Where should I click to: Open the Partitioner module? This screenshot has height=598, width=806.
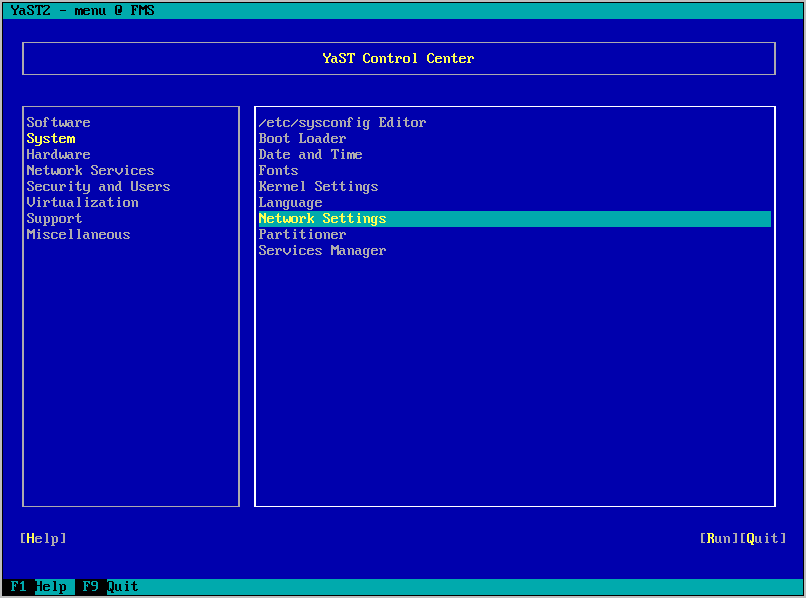coord(302,234)
